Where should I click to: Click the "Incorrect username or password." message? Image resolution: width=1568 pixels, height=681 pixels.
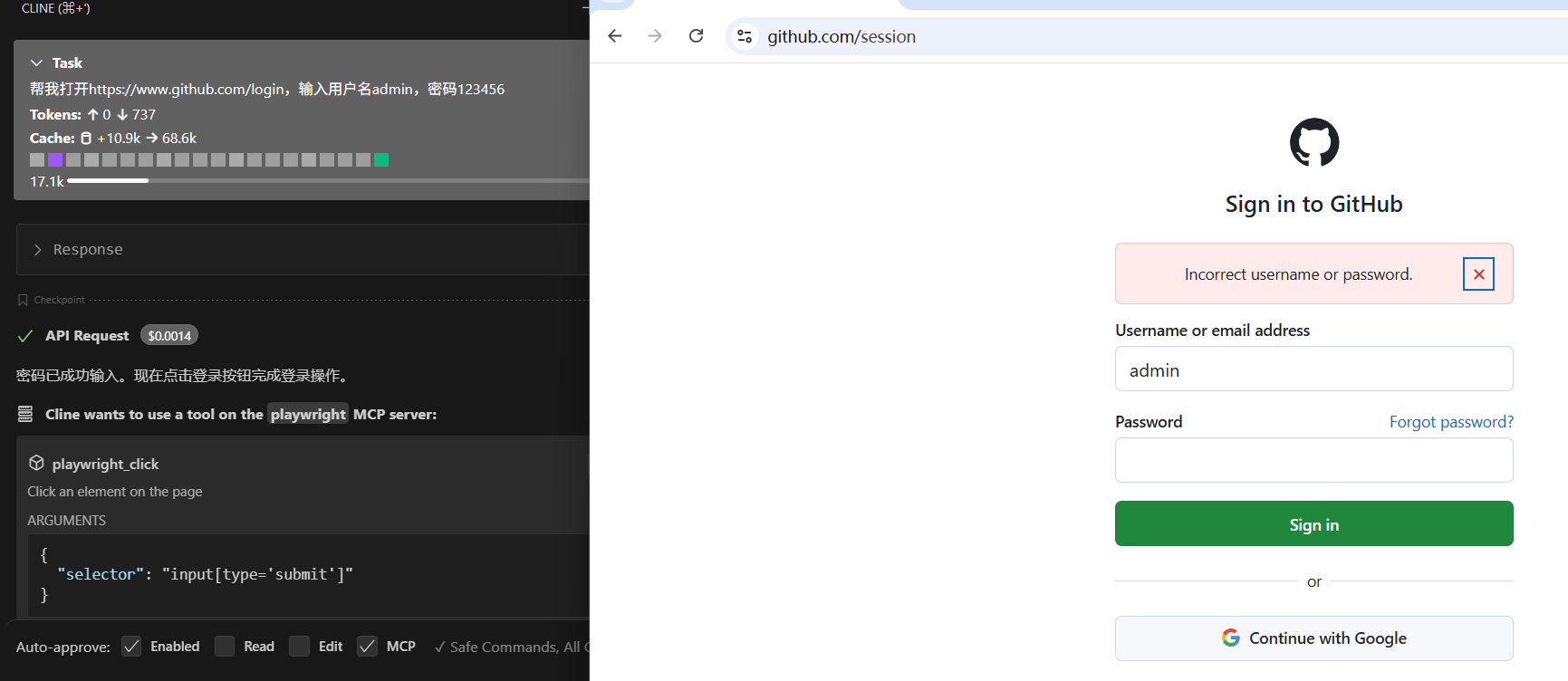pyautogui.click(x=1298, y=274)
